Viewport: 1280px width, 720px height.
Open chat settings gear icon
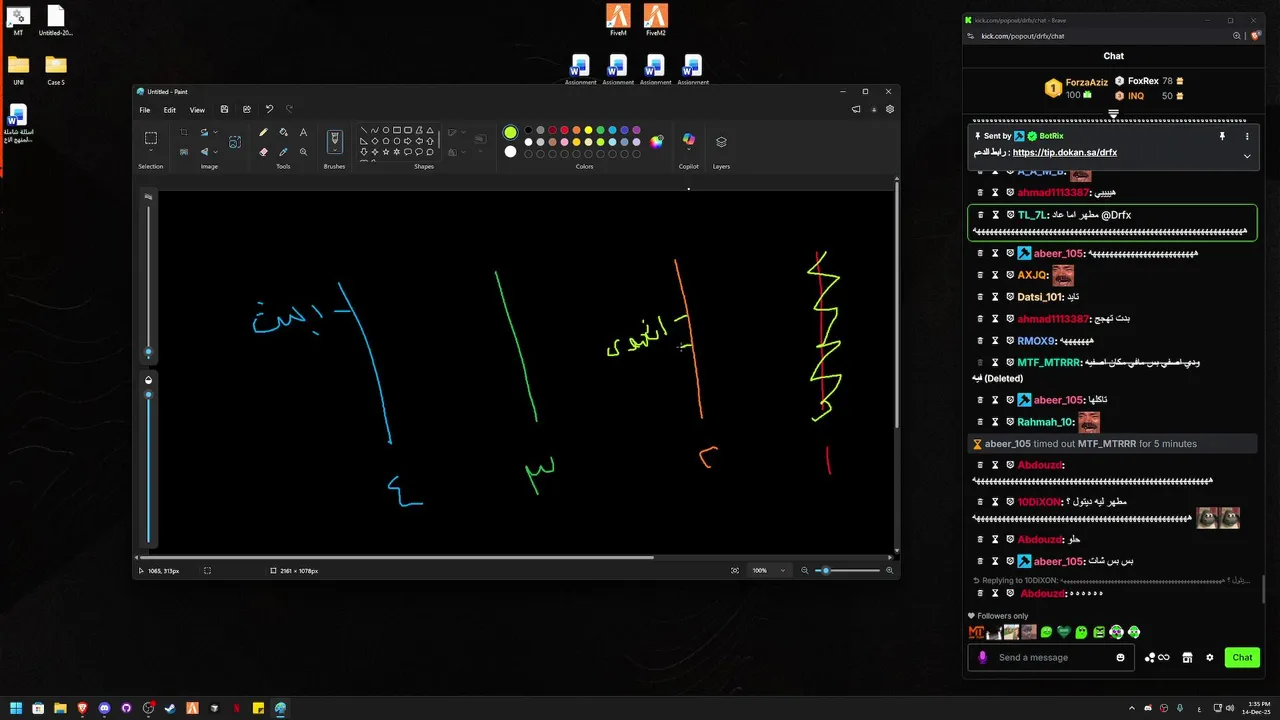tap(1210, 657)
